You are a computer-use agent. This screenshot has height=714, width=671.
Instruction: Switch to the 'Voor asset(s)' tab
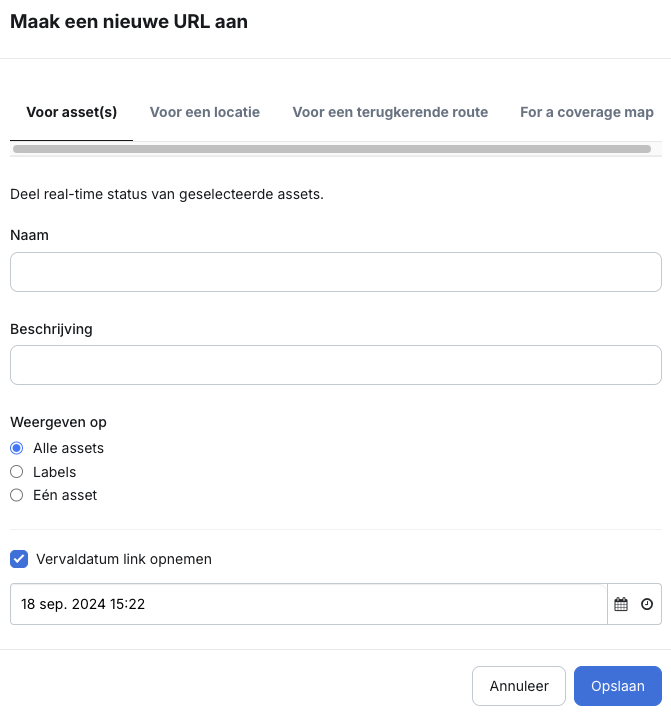click(71, 112)
